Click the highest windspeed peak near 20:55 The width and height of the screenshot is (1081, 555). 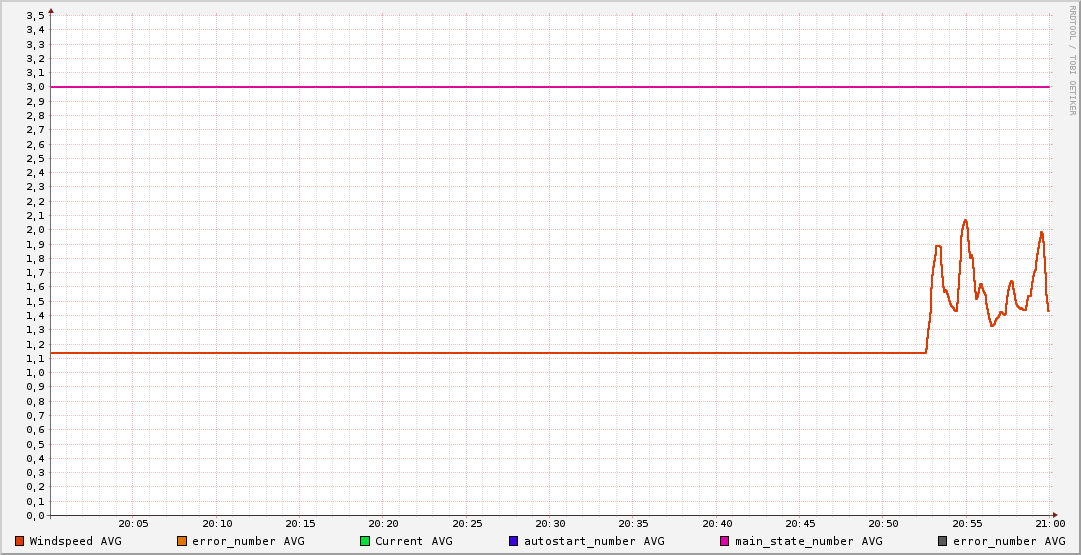[x=965, y=220]
